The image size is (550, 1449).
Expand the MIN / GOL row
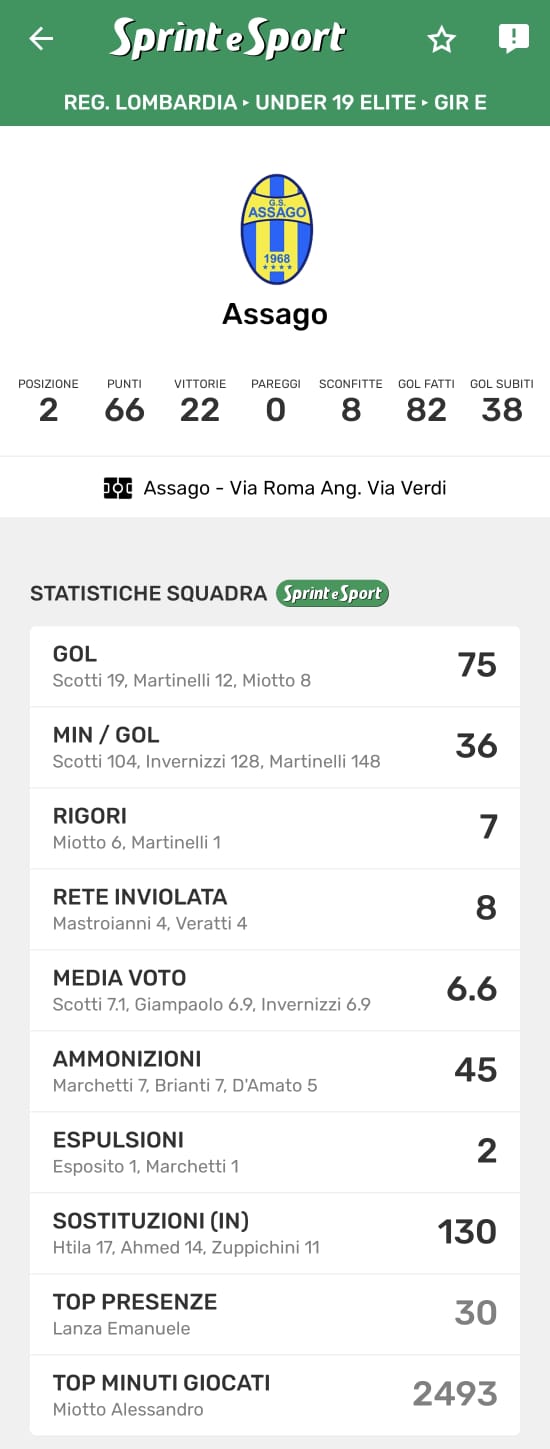(x=275, y=747)
